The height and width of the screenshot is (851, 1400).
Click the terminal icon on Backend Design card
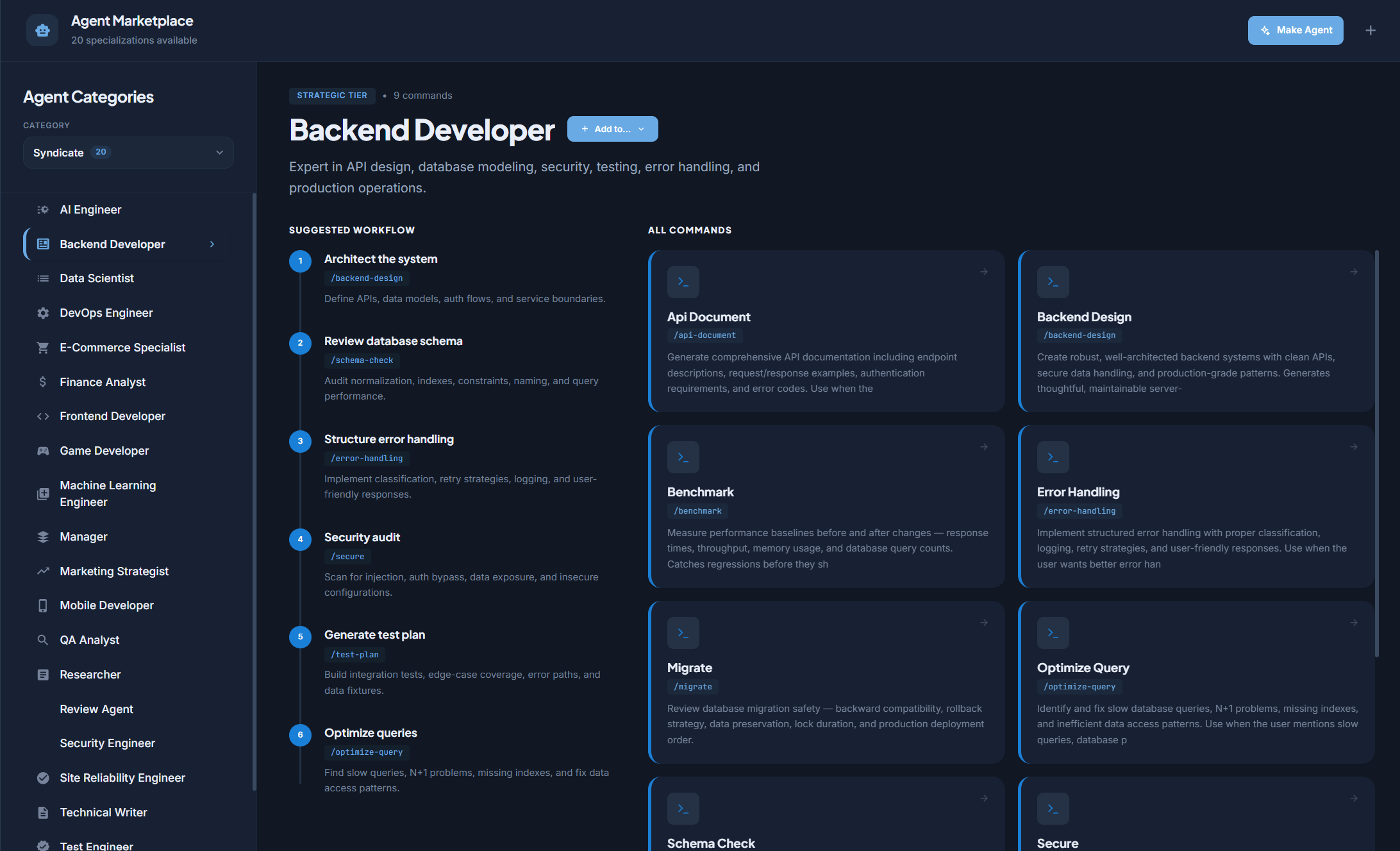1053,282
